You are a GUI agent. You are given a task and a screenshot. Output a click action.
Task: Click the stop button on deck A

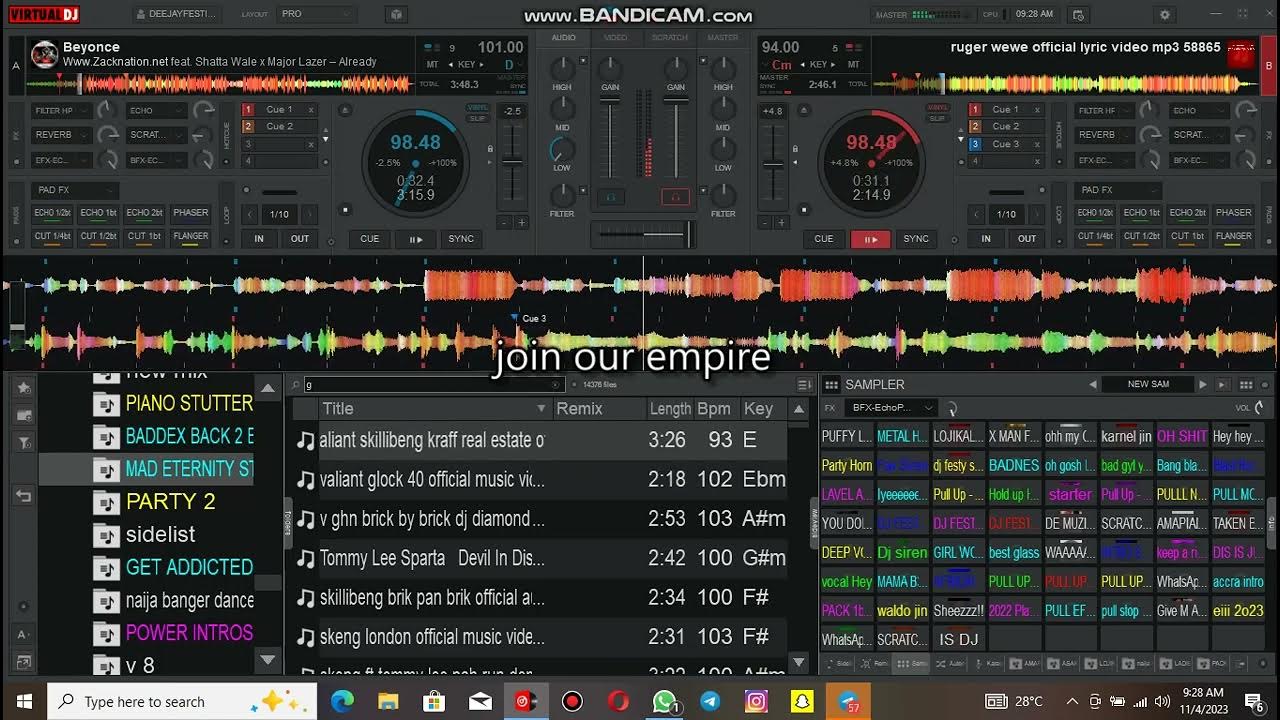(345, 210)
